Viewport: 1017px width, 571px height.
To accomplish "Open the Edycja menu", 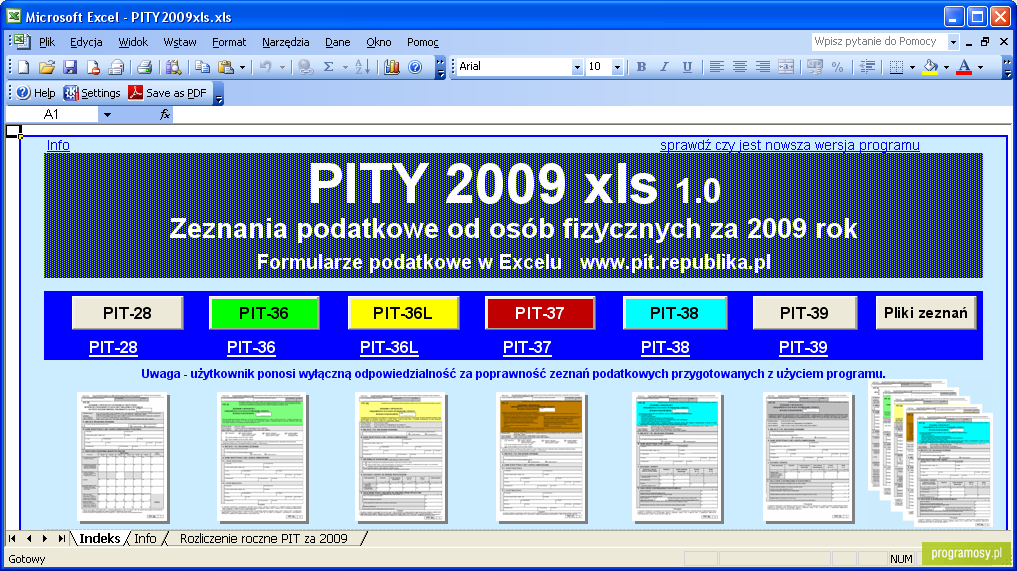I will [86, 42].
